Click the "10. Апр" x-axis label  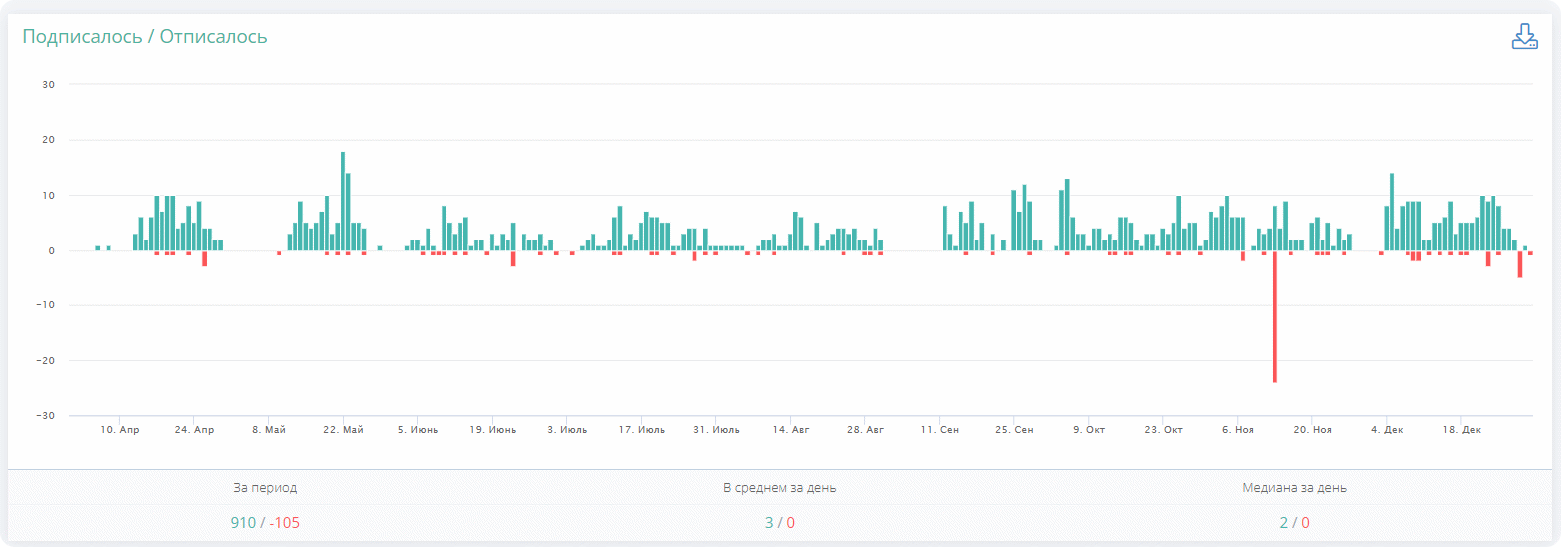(119, 430)
